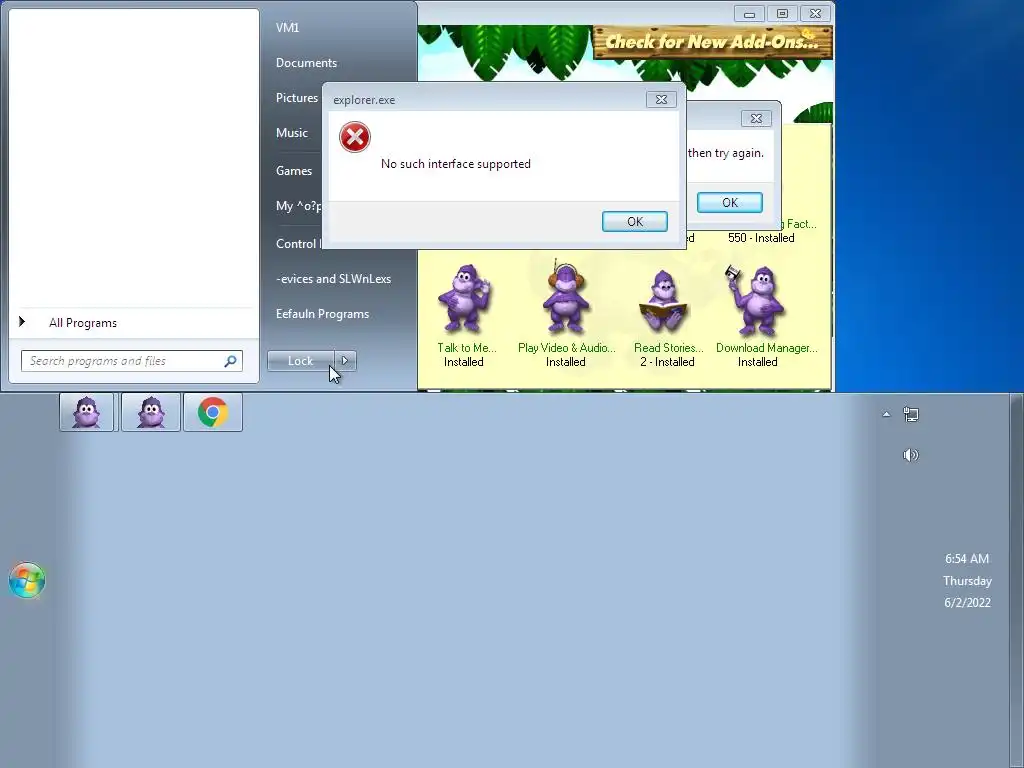Viewport: 1024px width, 768px height.
Task: Open Pictures from Start menu
Action: tap(297, 97)
